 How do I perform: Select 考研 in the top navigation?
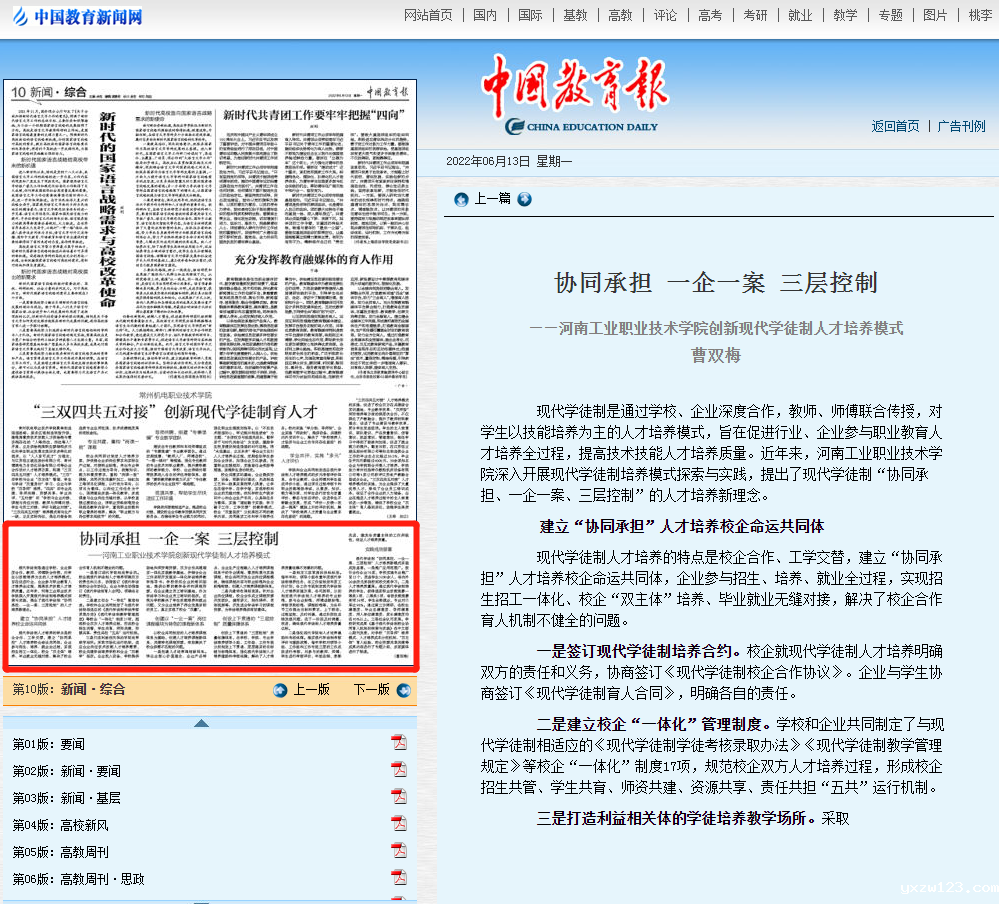(755, 15)
